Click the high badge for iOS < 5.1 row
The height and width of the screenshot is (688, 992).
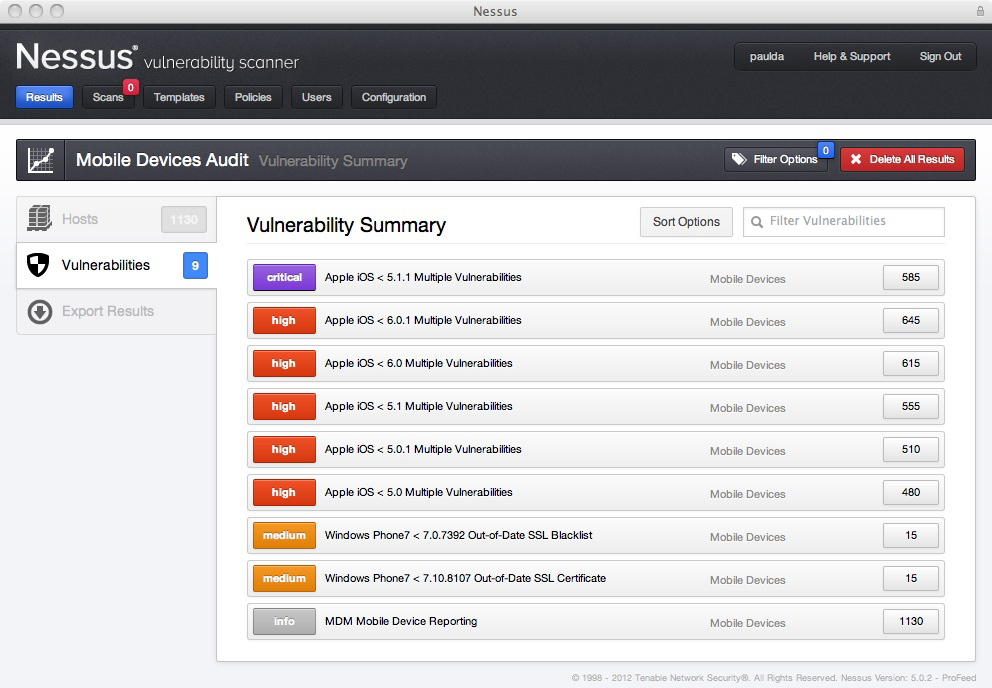pyautogui.click(x=284, y=406)
